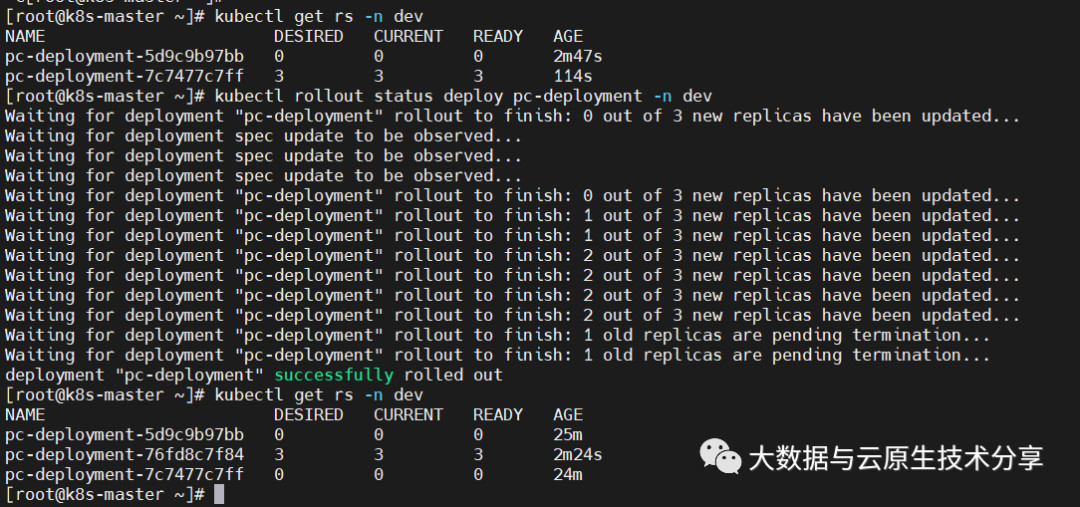Click the WeChat logo in the watermark
This screenshot has width=1080, height=507.
[x=721, y=456]
